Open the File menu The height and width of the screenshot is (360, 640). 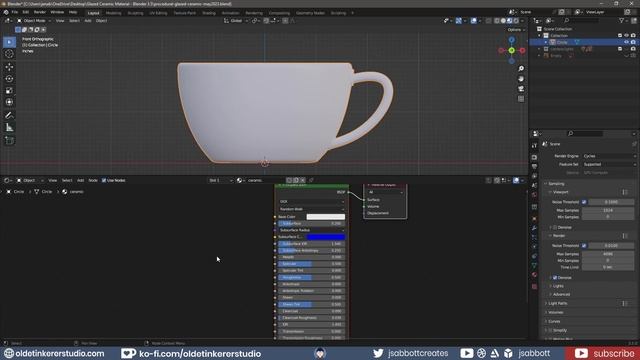(x=15, y=12)
